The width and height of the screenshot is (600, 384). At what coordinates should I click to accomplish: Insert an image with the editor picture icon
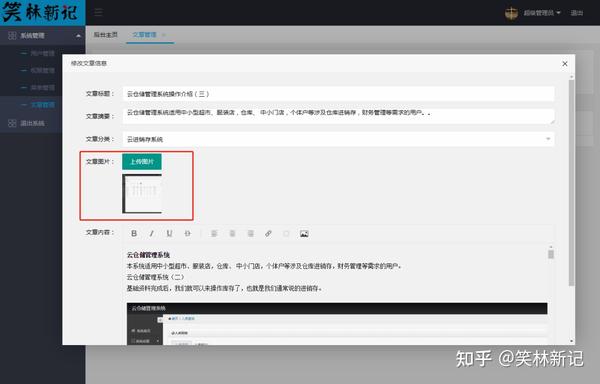click(304, 234)
